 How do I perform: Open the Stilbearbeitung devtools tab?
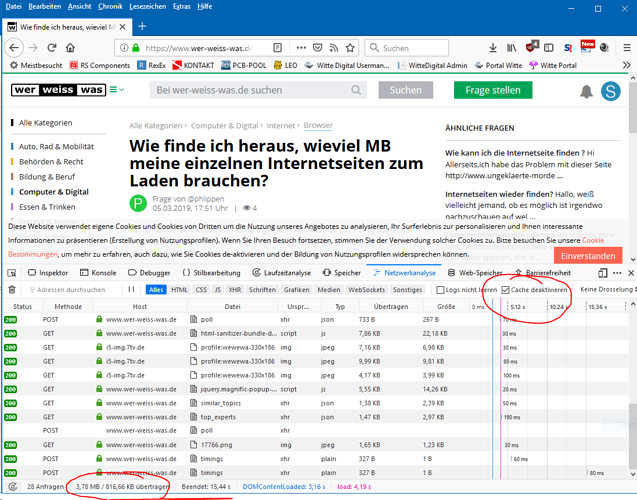pos(211,273)
